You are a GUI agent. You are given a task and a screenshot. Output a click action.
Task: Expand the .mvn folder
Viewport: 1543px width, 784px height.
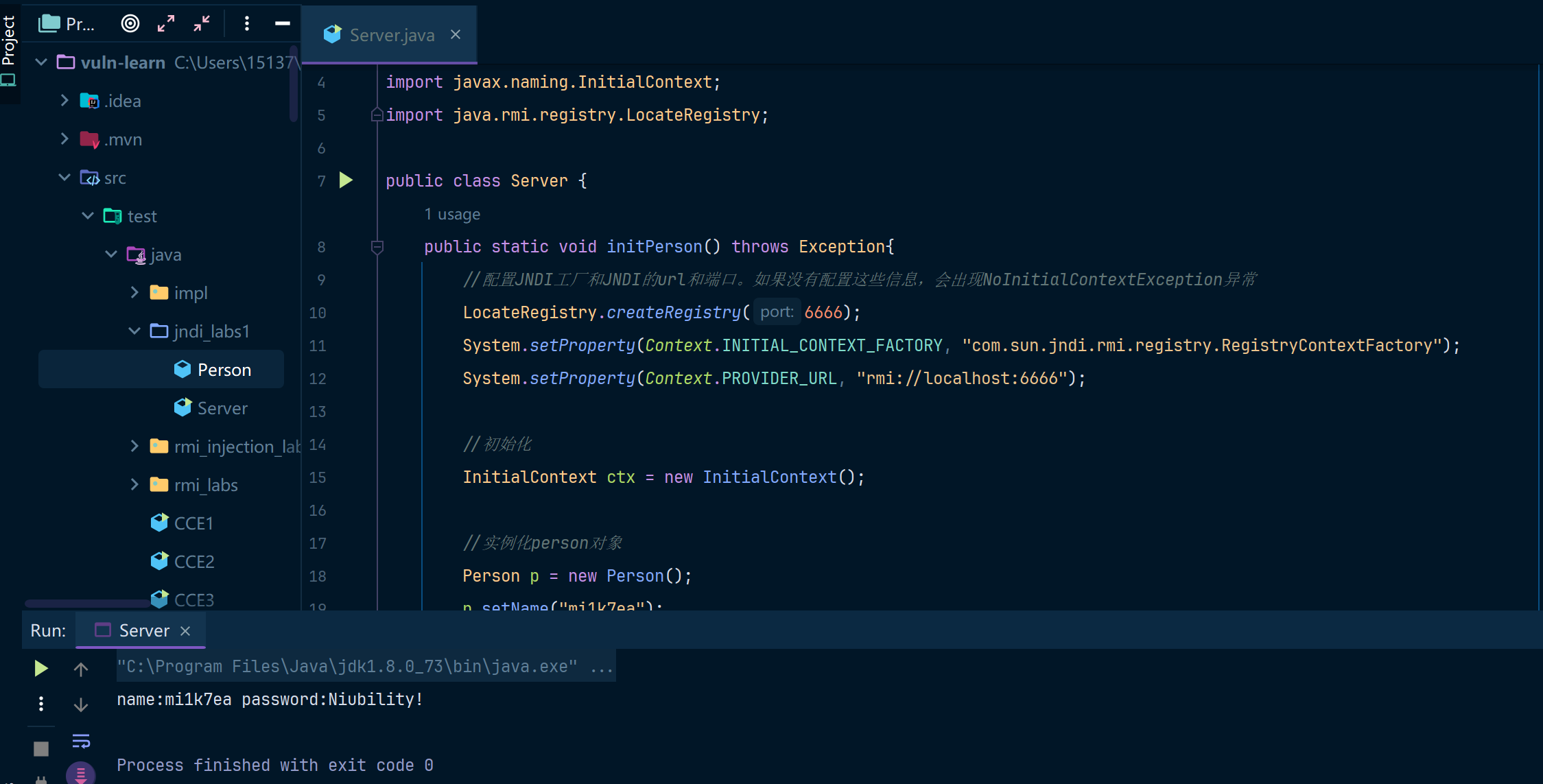click(64, 139)
